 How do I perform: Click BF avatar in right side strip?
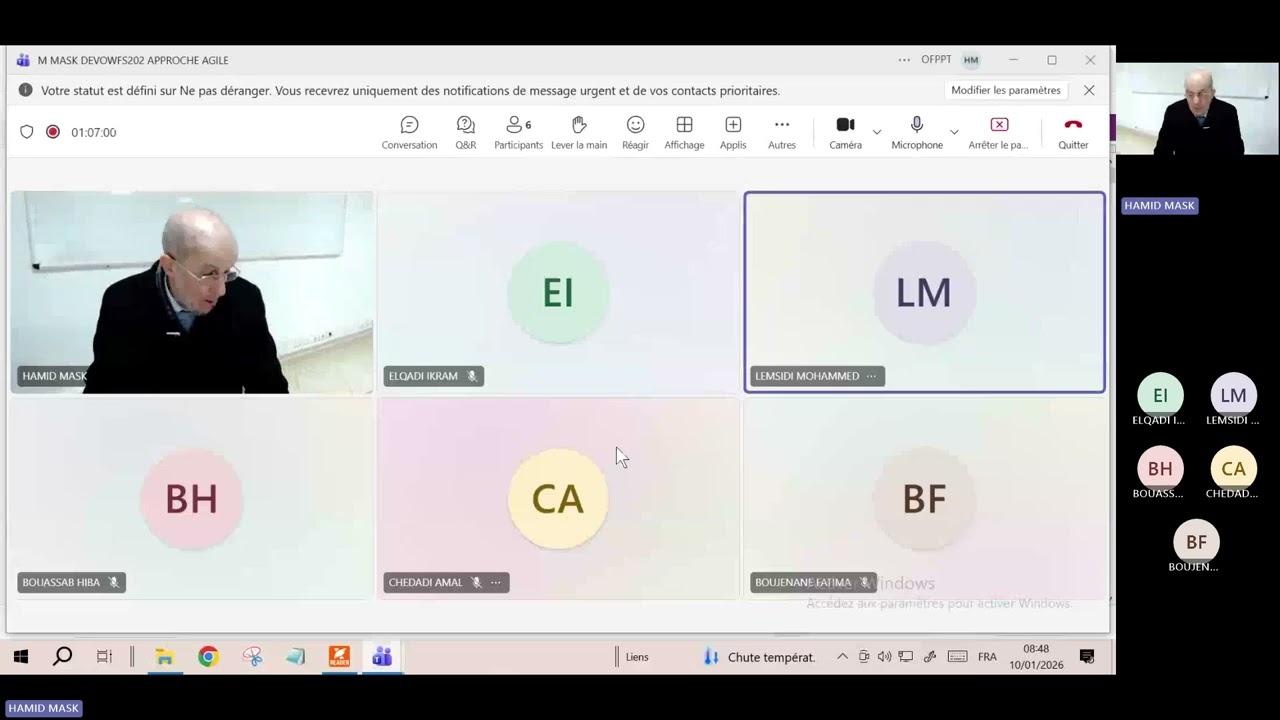coord(1196,542)
